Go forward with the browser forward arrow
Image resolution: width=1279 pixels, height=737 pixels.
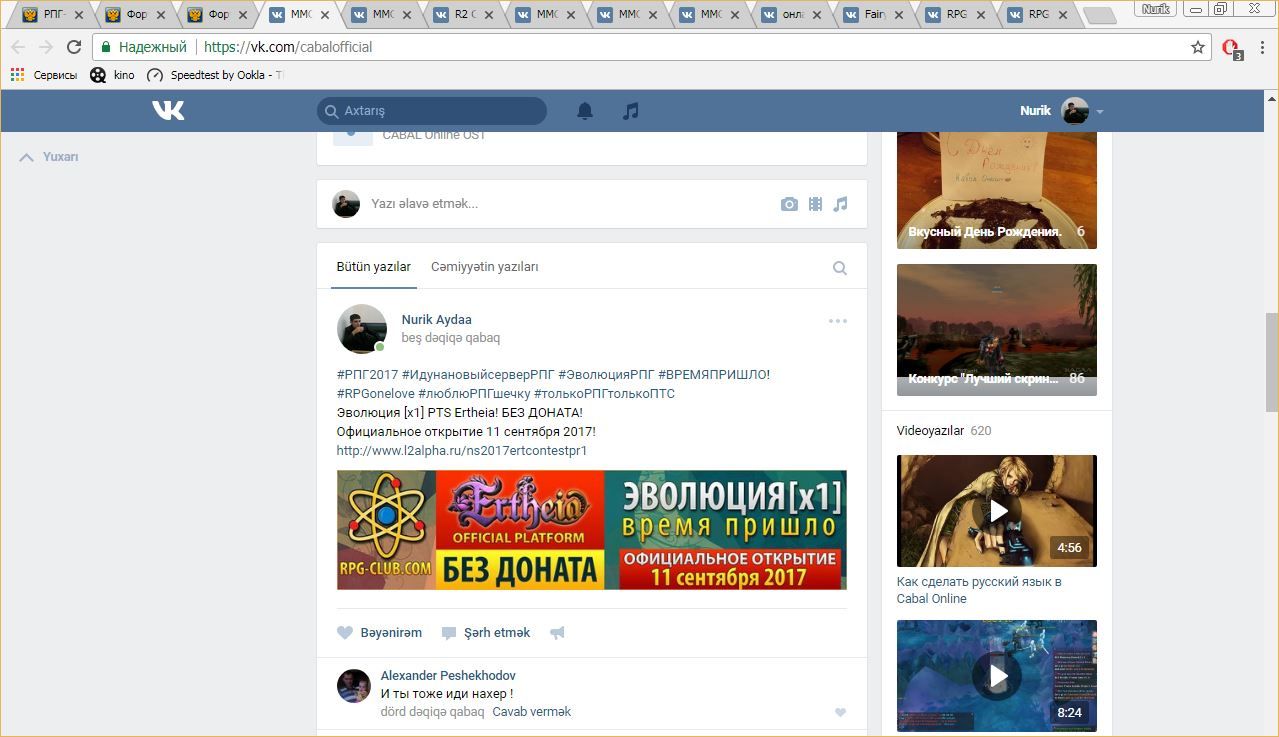point(46,47)
